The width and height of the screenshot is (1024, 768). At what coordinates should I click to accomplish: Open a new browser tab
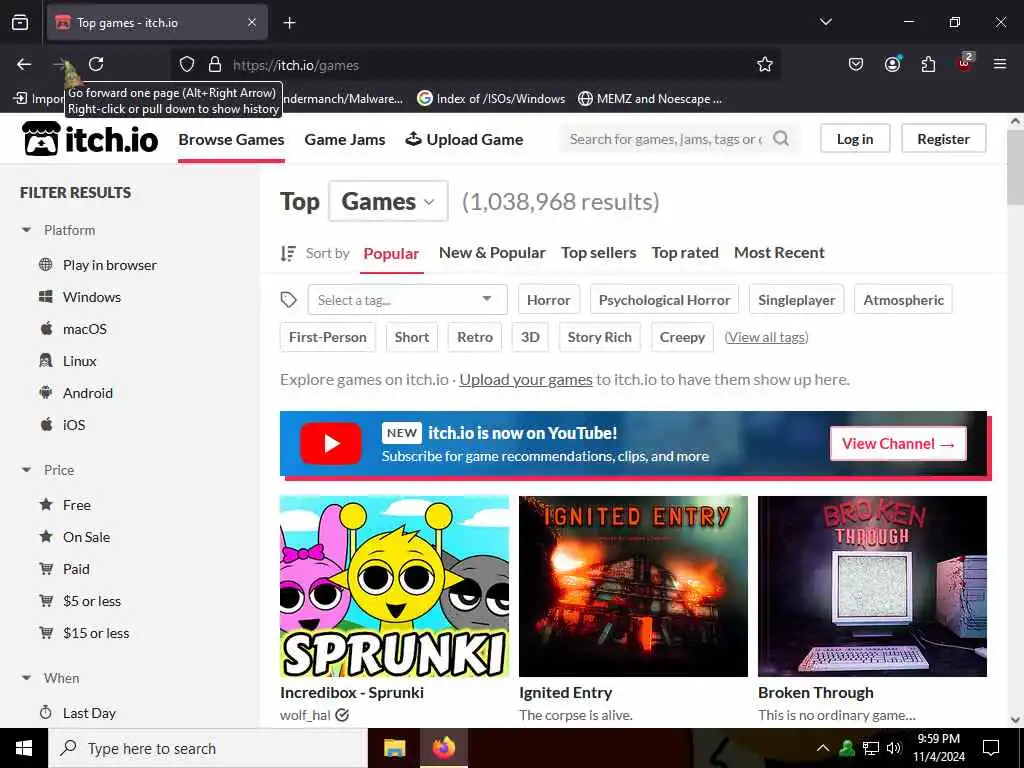tap(289, 23)
